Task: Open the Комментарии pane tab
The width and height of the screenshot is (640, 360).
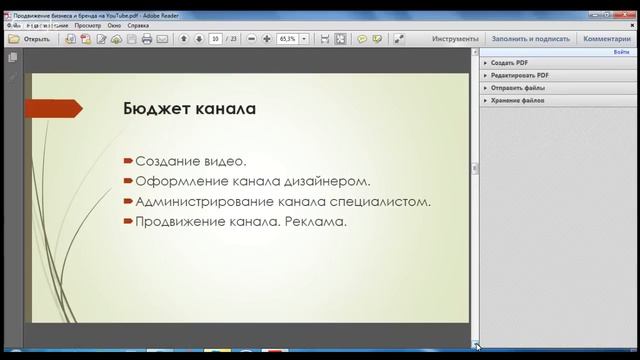Action: [607, 39]
